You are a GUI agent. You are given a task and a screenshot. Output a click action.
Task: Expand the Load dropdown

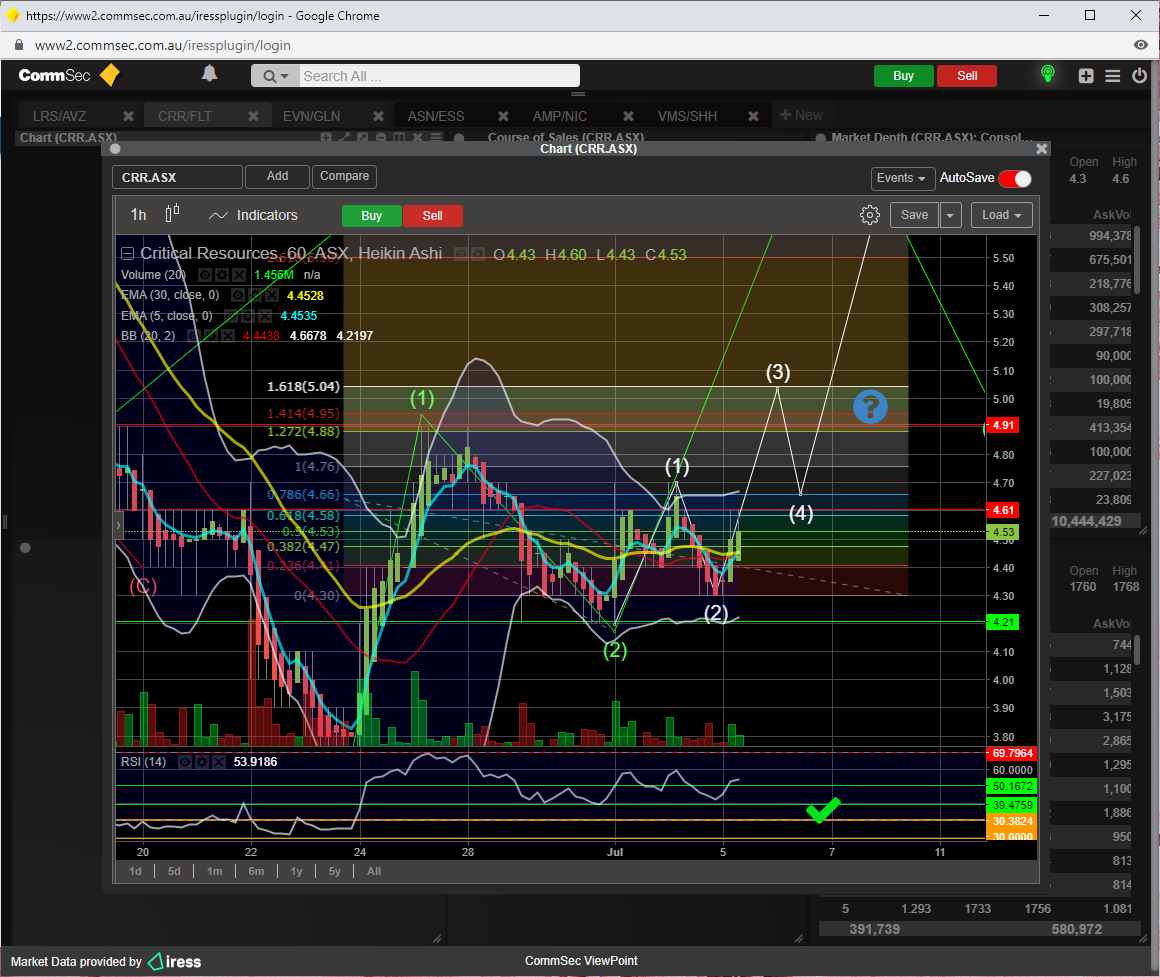pyautogui.click(x=1001, y=215)
